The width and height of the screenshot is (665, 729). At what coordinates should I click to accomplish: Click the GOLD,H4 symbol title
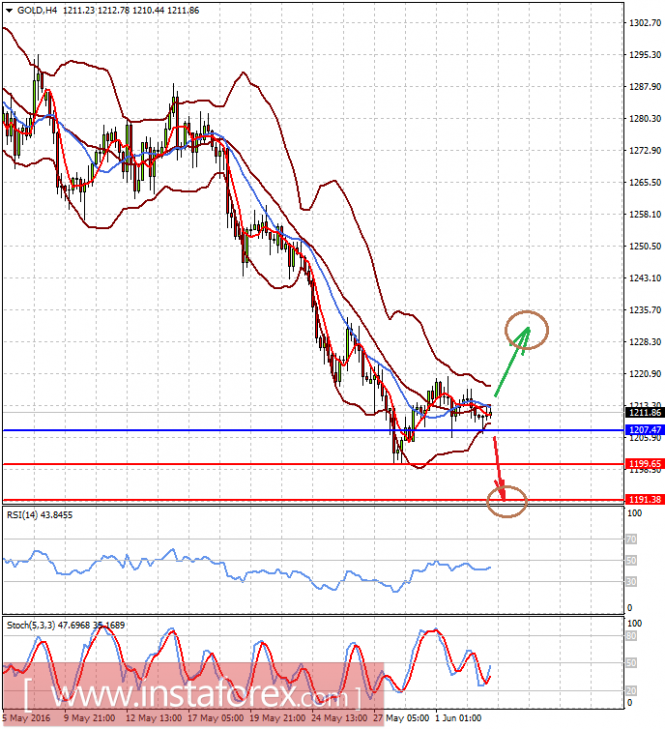37,10
